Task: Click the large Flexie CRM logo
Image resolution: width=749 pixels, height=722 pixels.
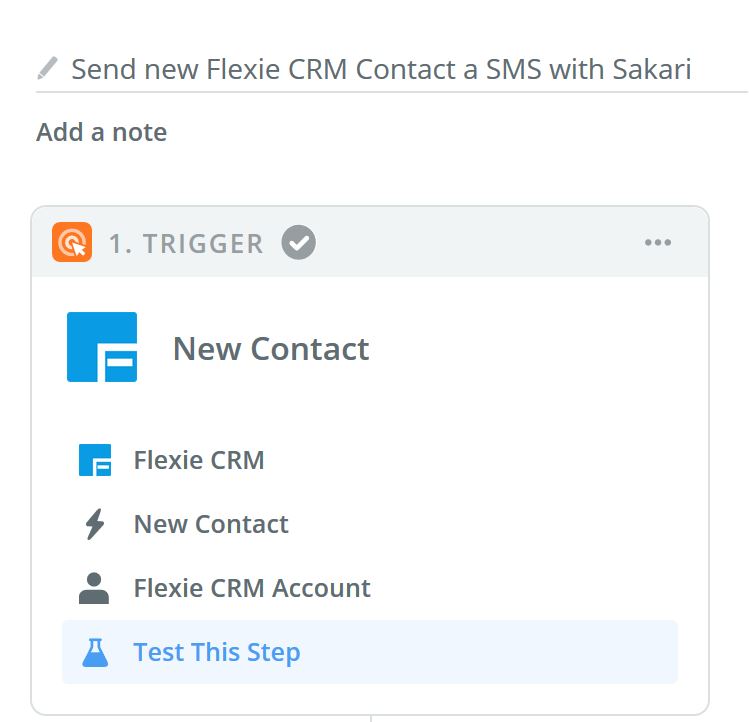Action: [x=102, y=347]
